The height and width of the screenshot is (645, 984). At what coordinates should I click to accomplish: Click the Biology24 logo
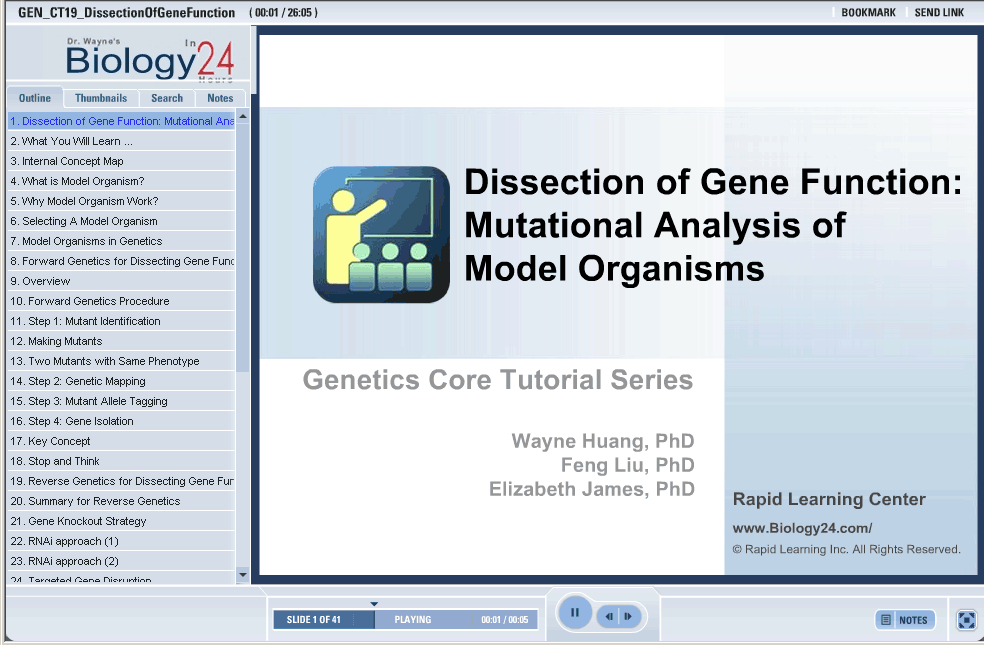150,59
